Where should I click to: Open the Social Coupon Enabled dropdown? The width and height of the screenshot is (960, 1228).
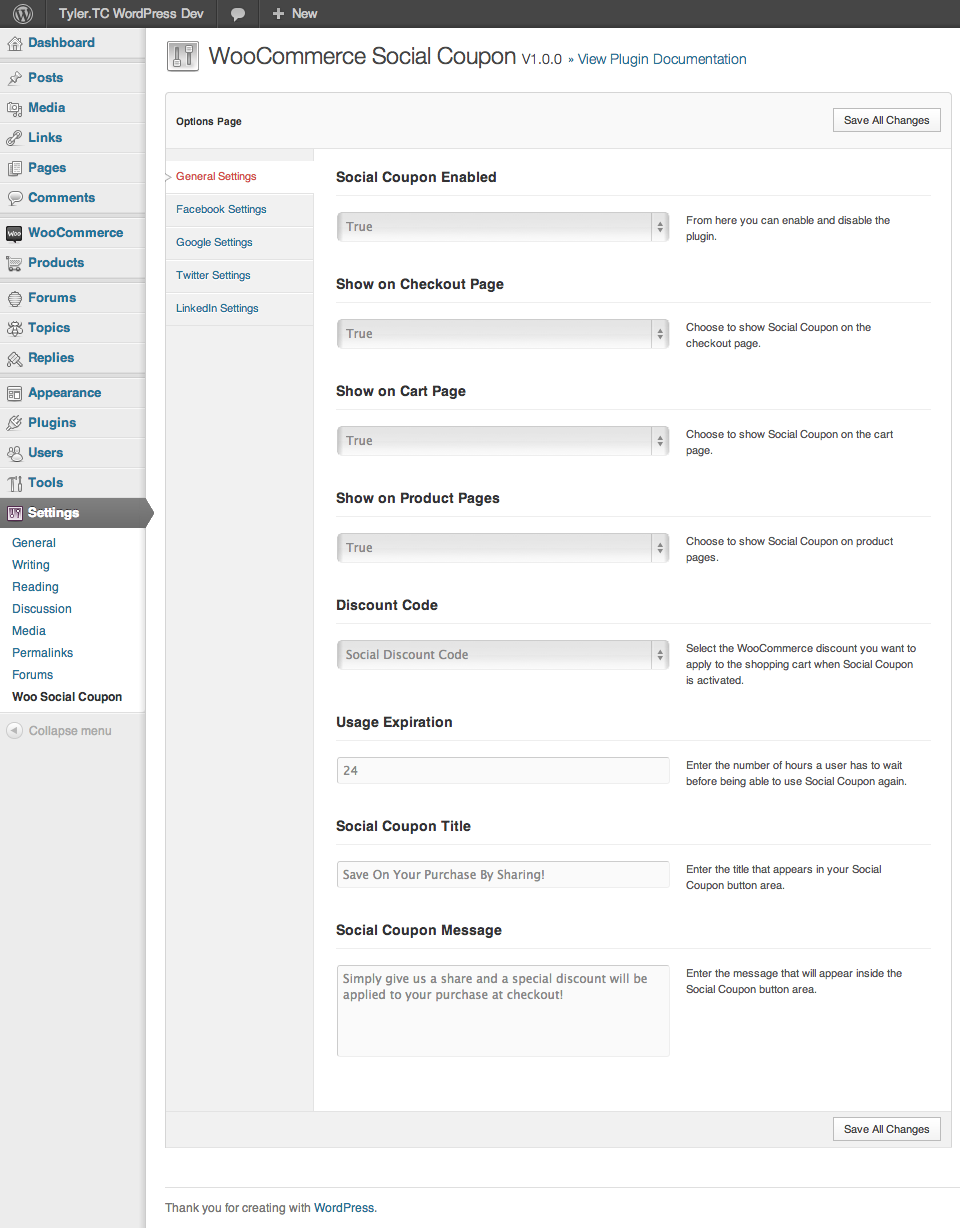(503, 227)
